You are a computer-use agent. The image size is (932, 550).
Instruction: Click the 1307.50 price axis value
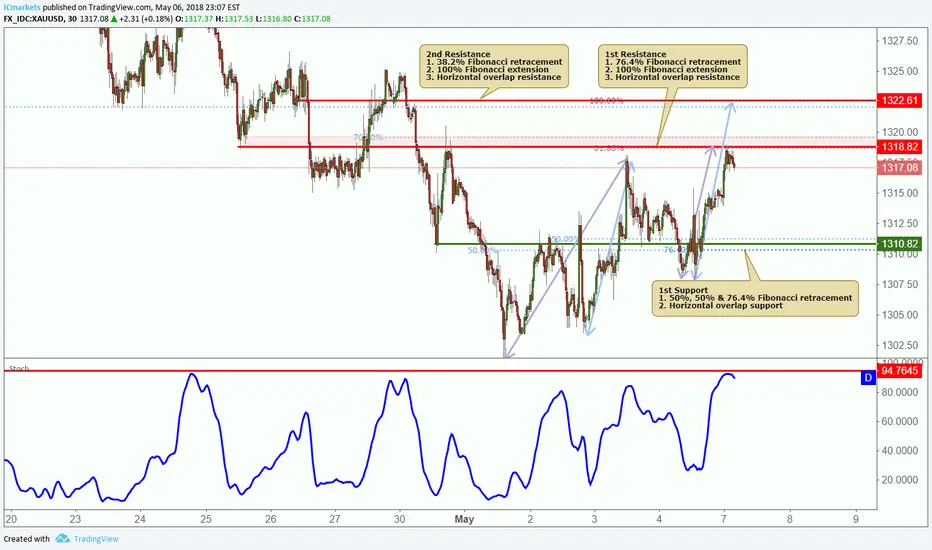click(x=900, y=284)
